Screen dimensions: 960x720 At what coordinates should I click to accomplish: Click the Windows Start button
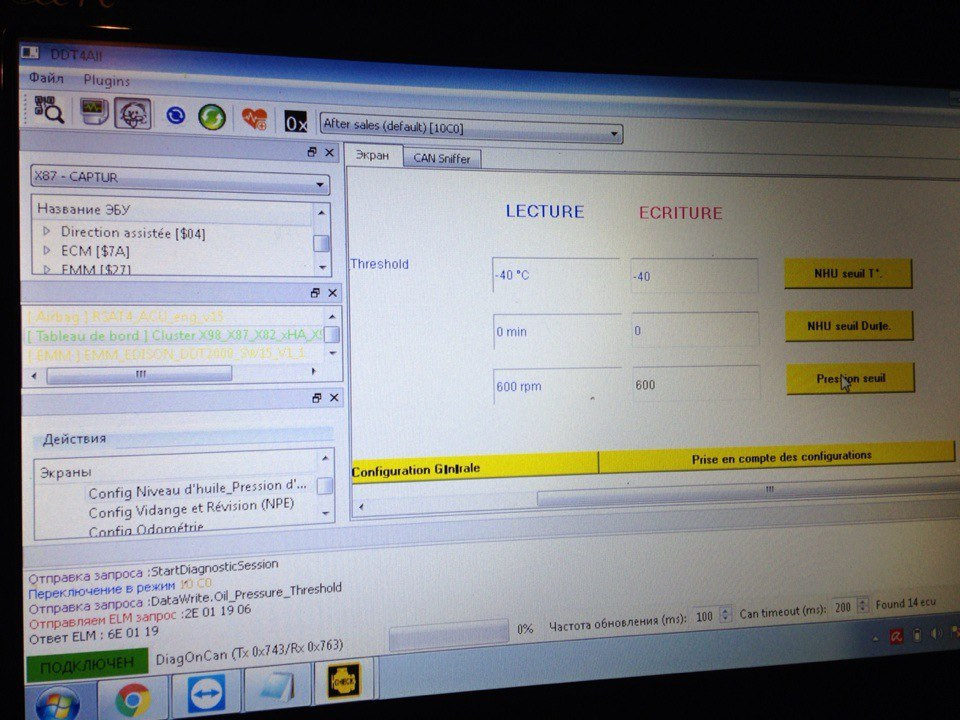point(58,703)
